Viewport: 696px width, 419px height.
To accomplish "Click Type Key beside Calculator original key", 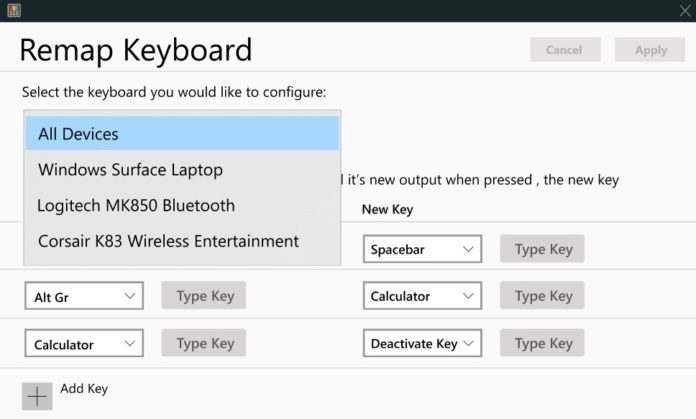I will 205,344.
